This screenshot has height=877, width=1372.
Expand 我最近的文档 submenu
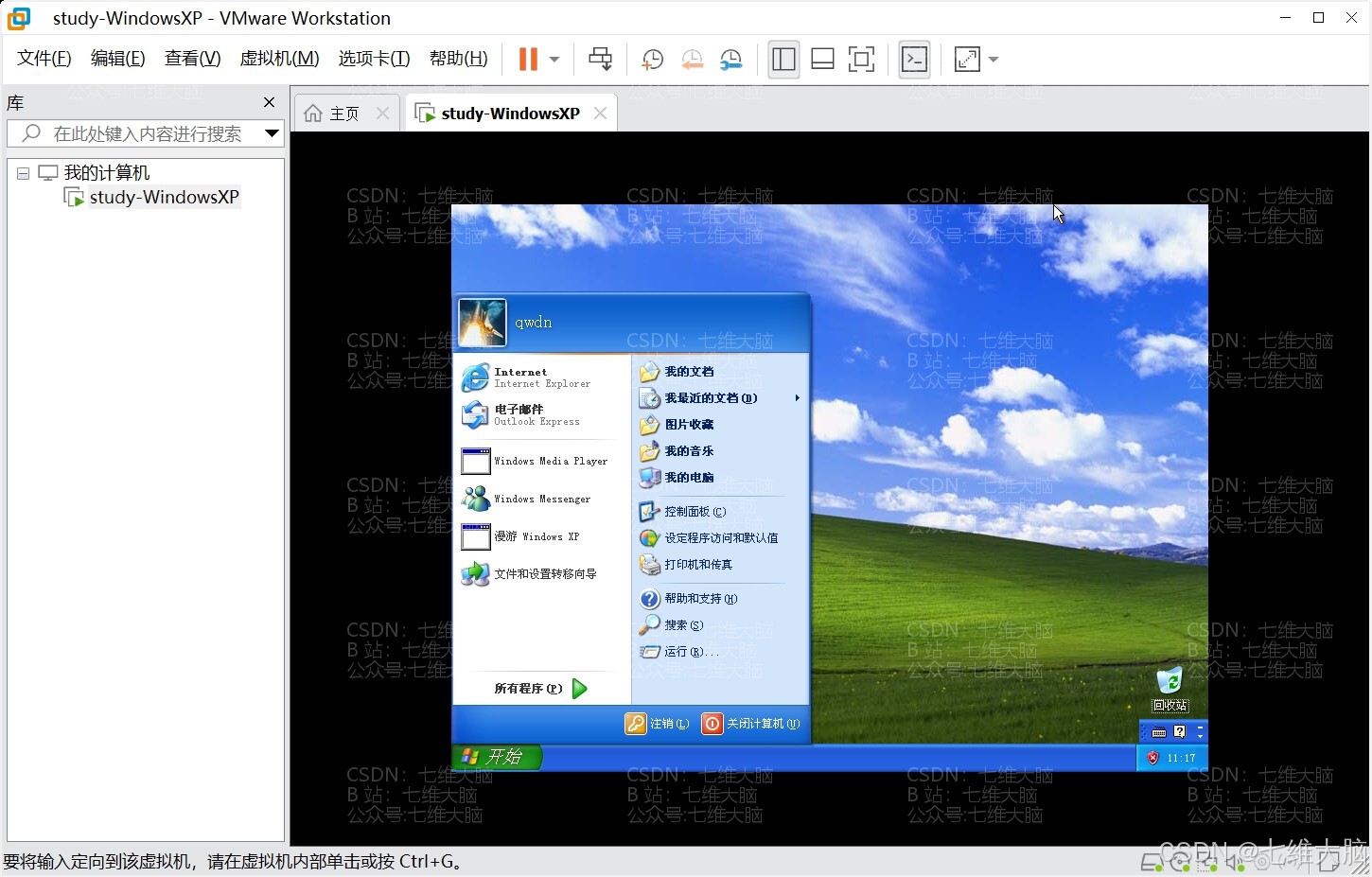(720, 398)
